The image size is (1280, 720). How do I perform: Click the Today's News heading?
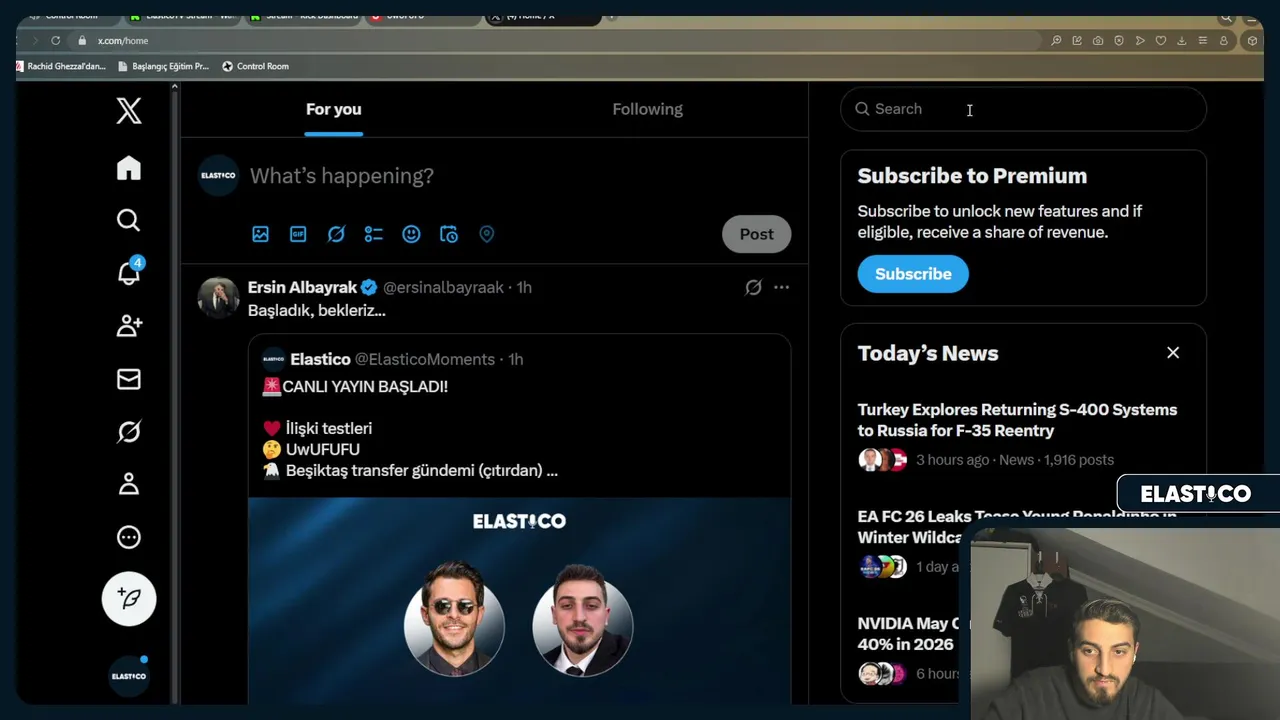click(x=928, y=353)
